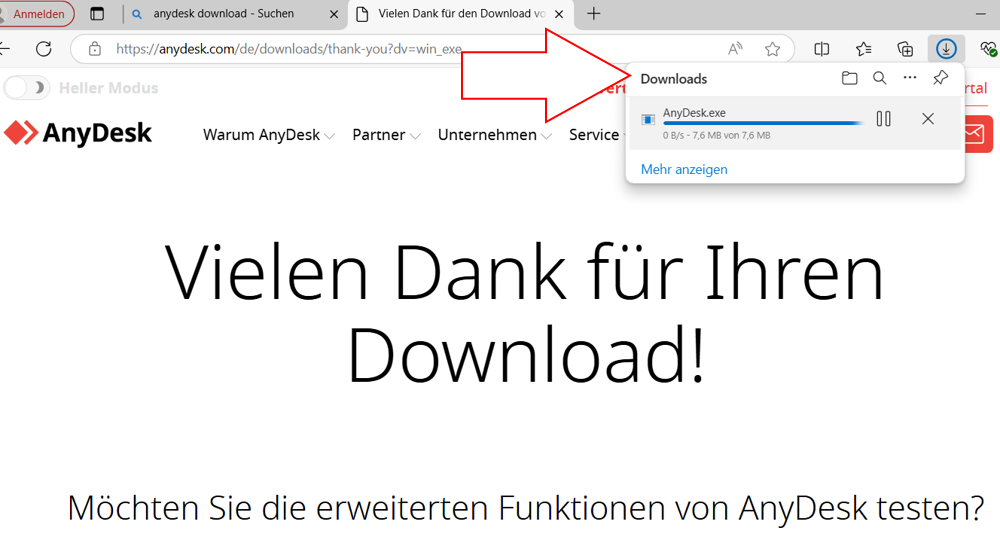Open more options in Downloads panel
Image resolution: width=1000 pixels, height=543 pixels.
[909, 78]
